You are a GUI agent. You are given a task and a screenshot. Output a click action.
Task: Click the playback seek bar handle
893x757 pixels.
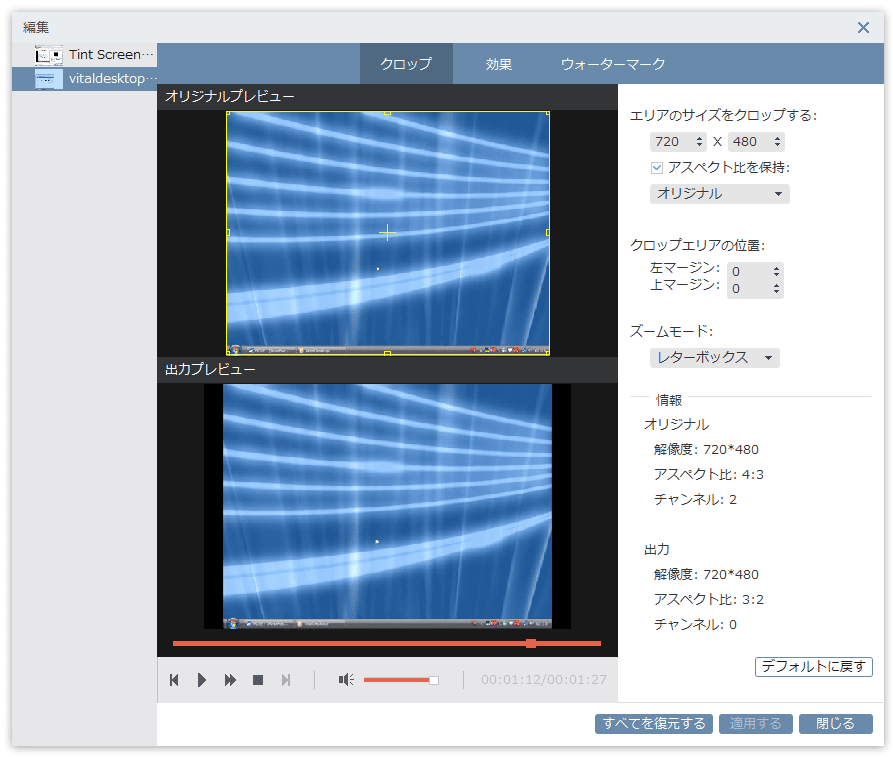[x=531, y=644]
